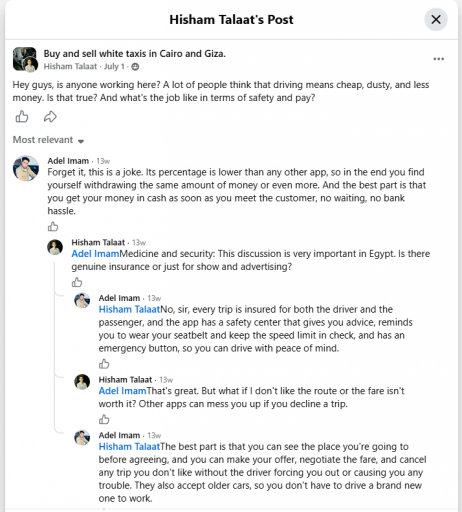Image resolution: width=462 pixels, height=512 pixels.
Task: Click the Hisham Talaat mention in the last reply
Action: click(129, 446)
